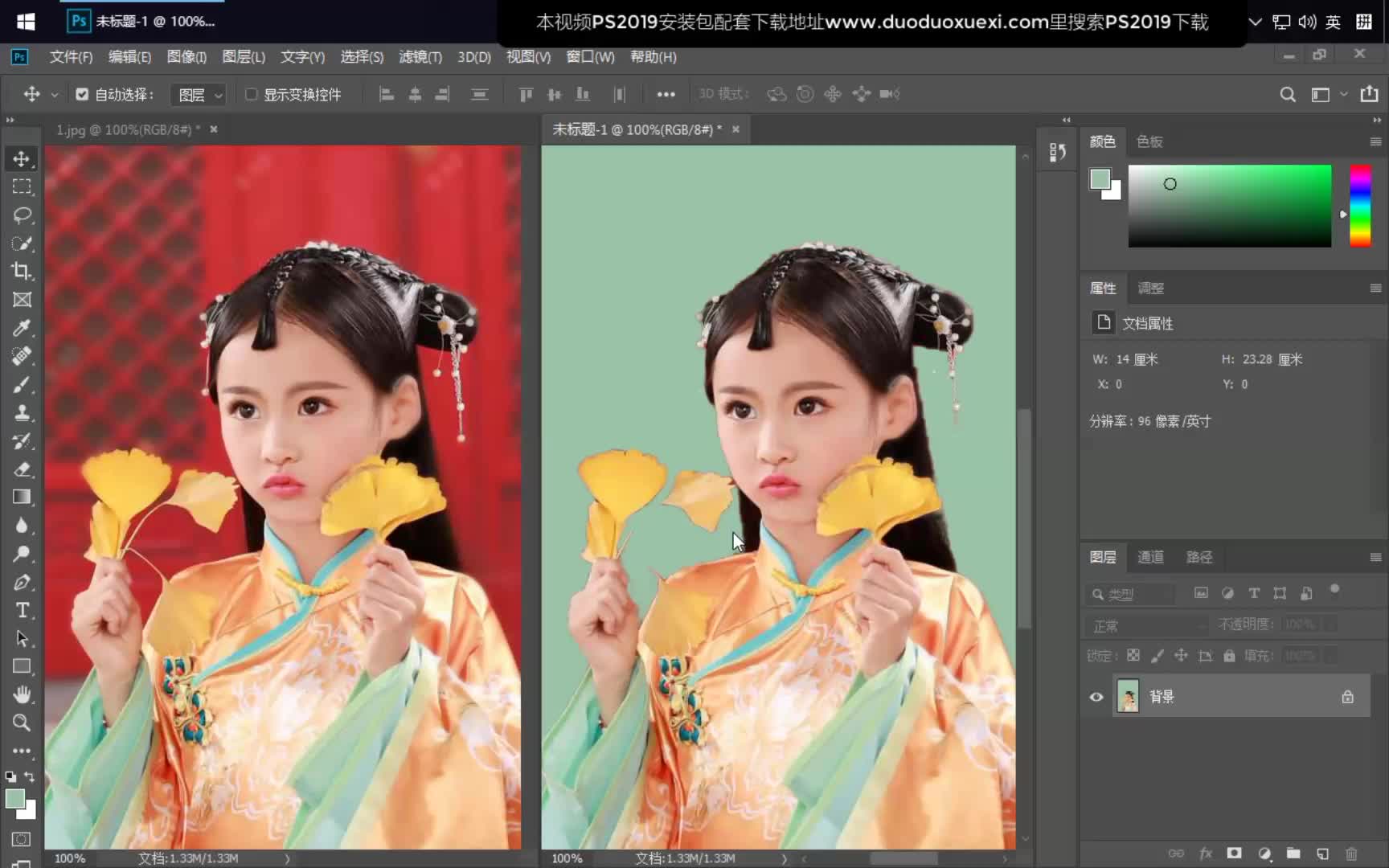The height and width of the screenshot is (868, 1389).
Task: Select the Eraser tool
Action: 22,469
